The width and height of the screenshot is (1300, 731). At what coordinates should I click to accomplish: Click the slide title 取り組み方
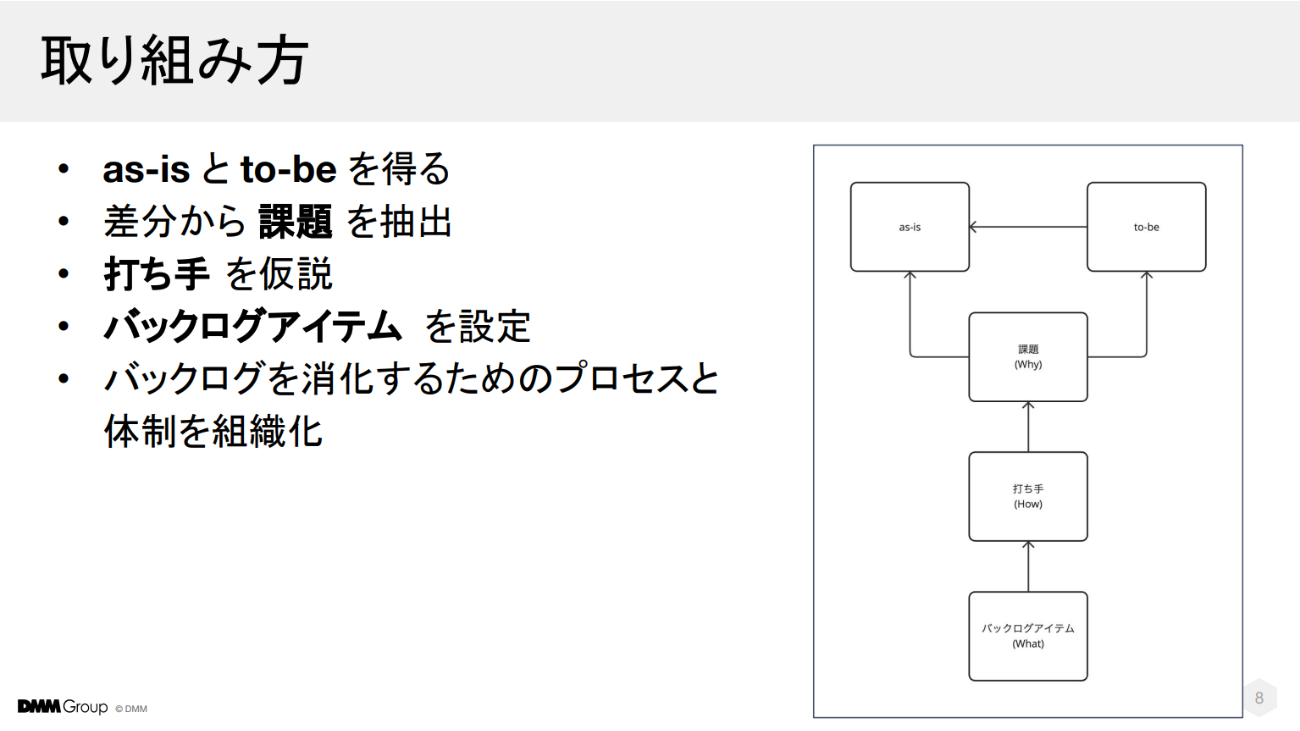pyautogui.click(x=174, y=62)
